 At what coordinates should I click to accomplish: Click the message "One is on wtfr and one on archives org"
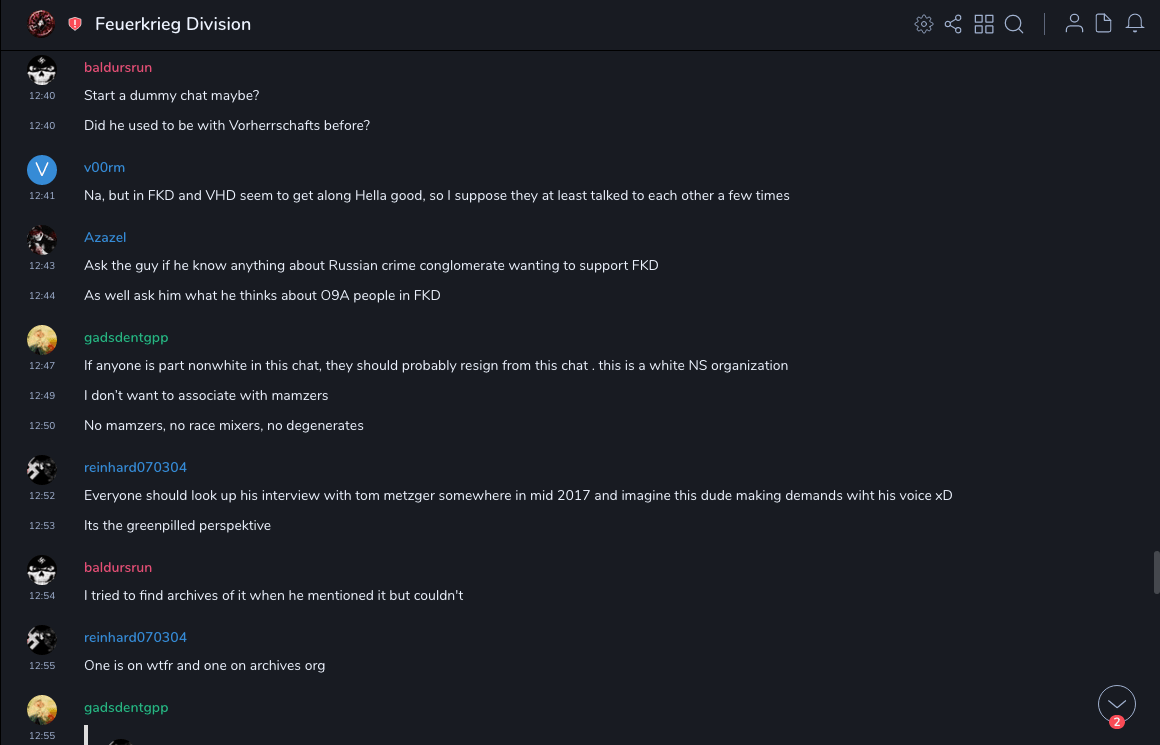pyautogui.click(x=204, y=666)
